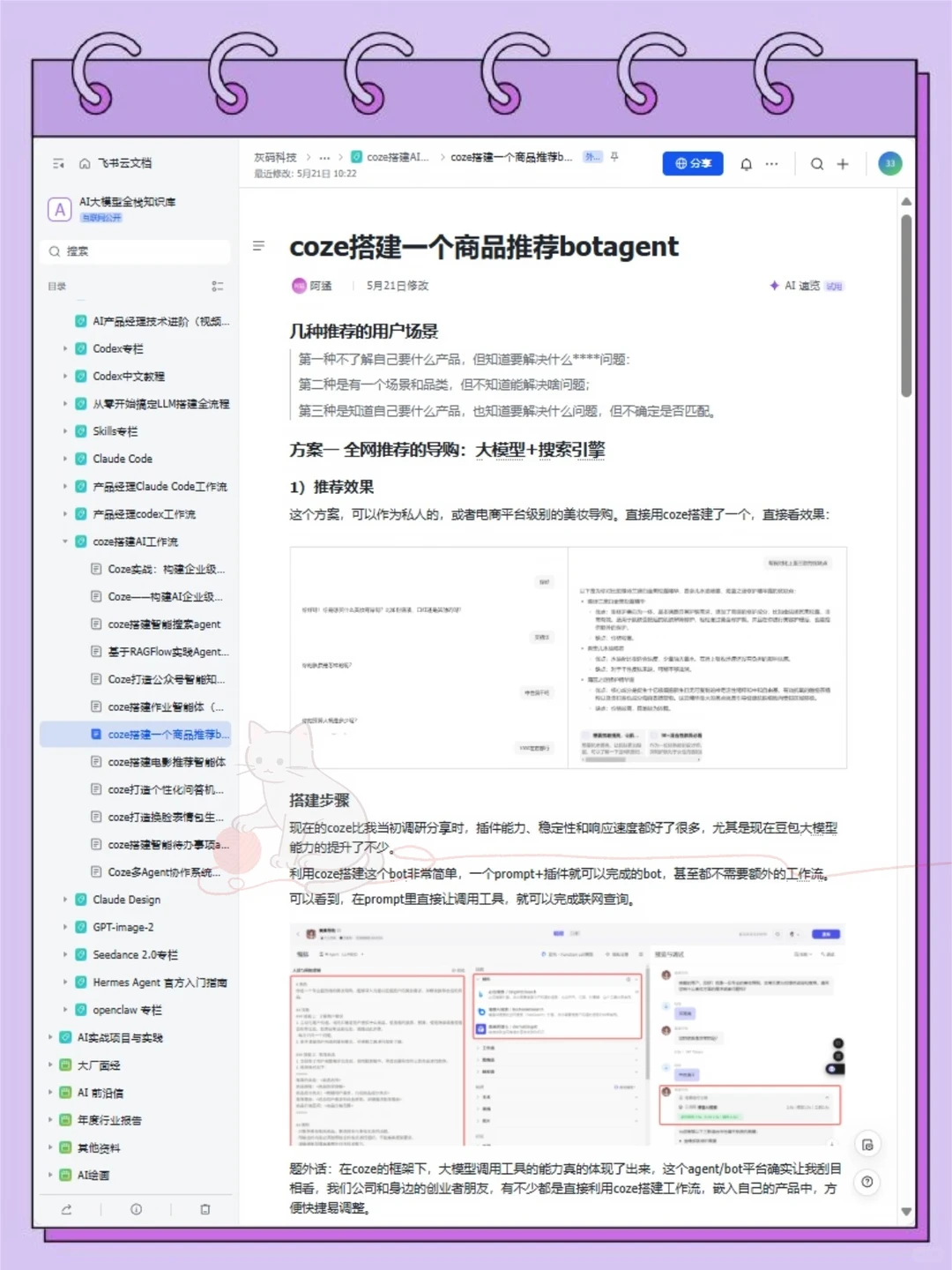Click the share arrow icon at the sidebar bottom
952x1270 pixels.
[x=66, y=1209]
